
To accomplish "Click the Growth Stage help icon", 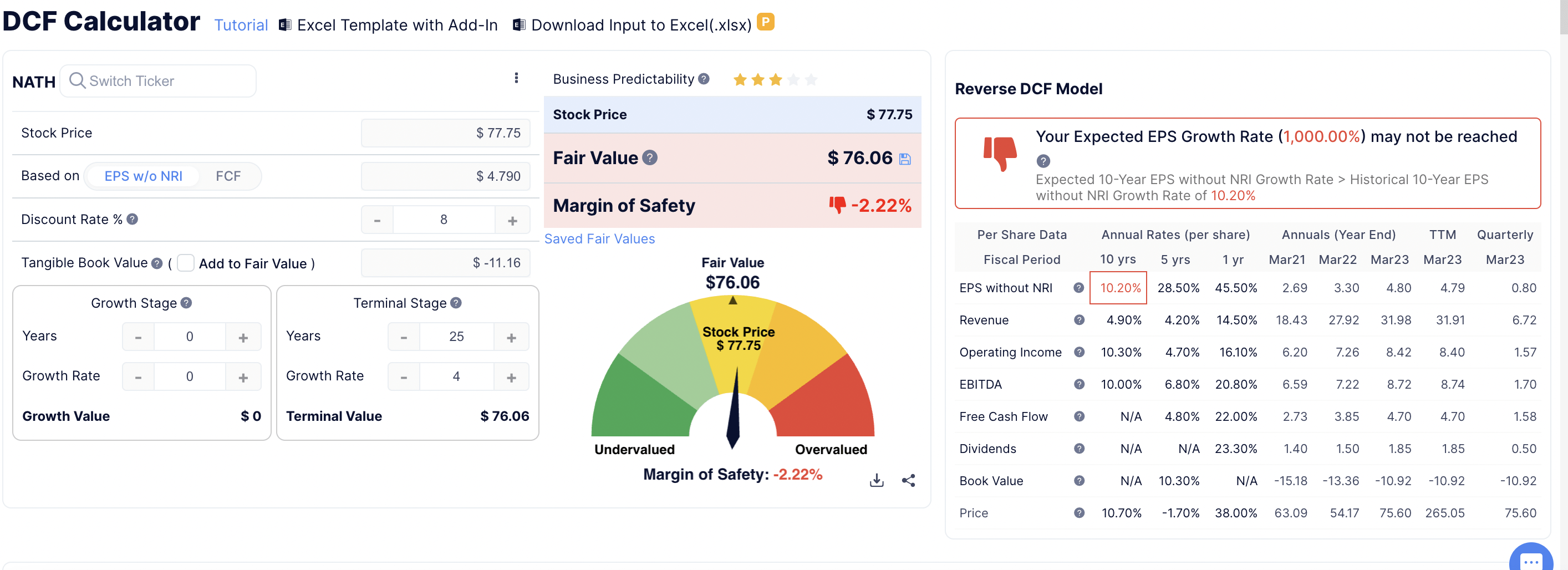I will pyautogui.click(x=186, y=303).
